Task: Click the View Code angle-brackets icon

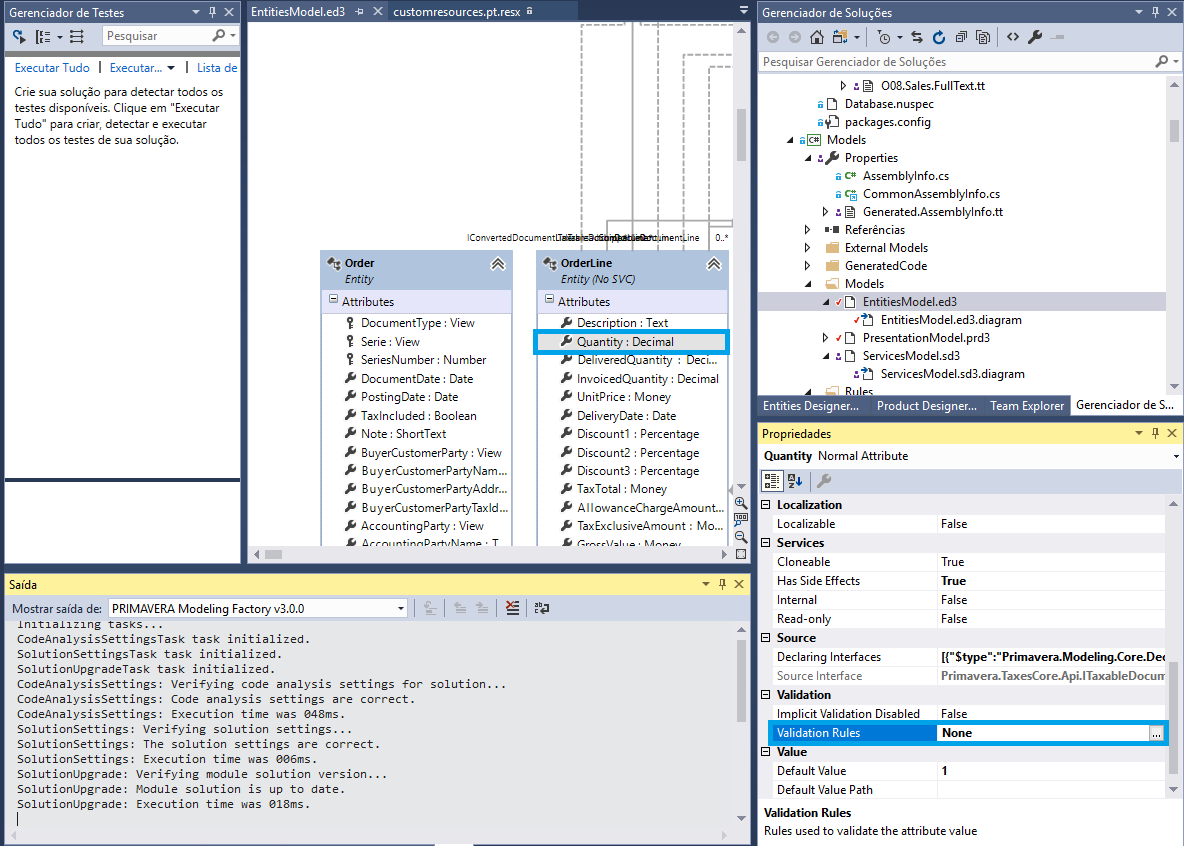Action: coord(1013,36)
